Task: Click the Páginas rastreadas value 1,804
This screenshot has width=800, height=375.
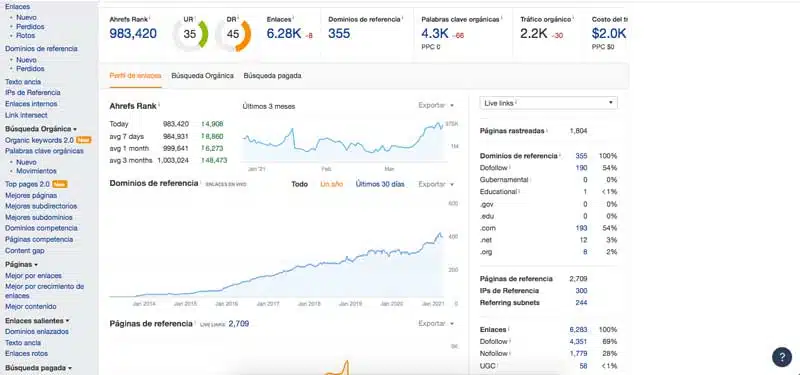Action: click(x=579, y=131)
